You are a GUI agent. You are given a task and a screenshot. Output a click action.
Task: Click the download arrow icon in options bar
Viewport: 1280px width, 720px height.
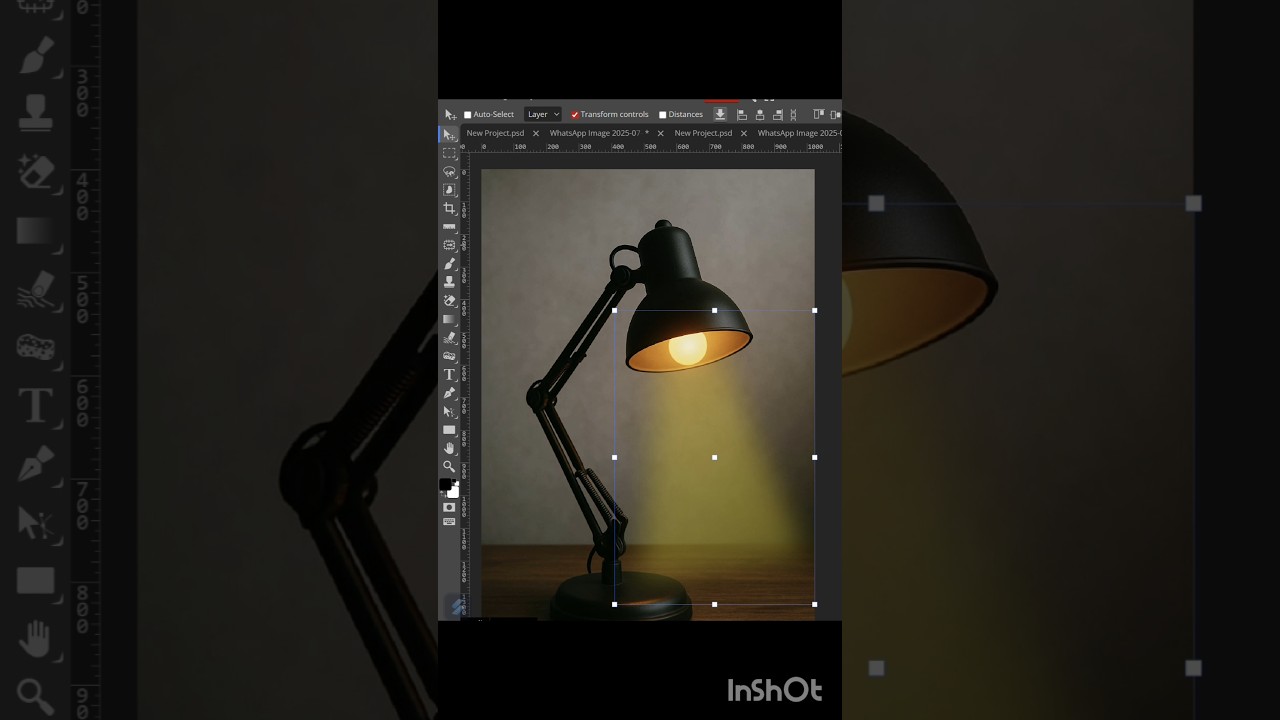[x=720, y=114]
